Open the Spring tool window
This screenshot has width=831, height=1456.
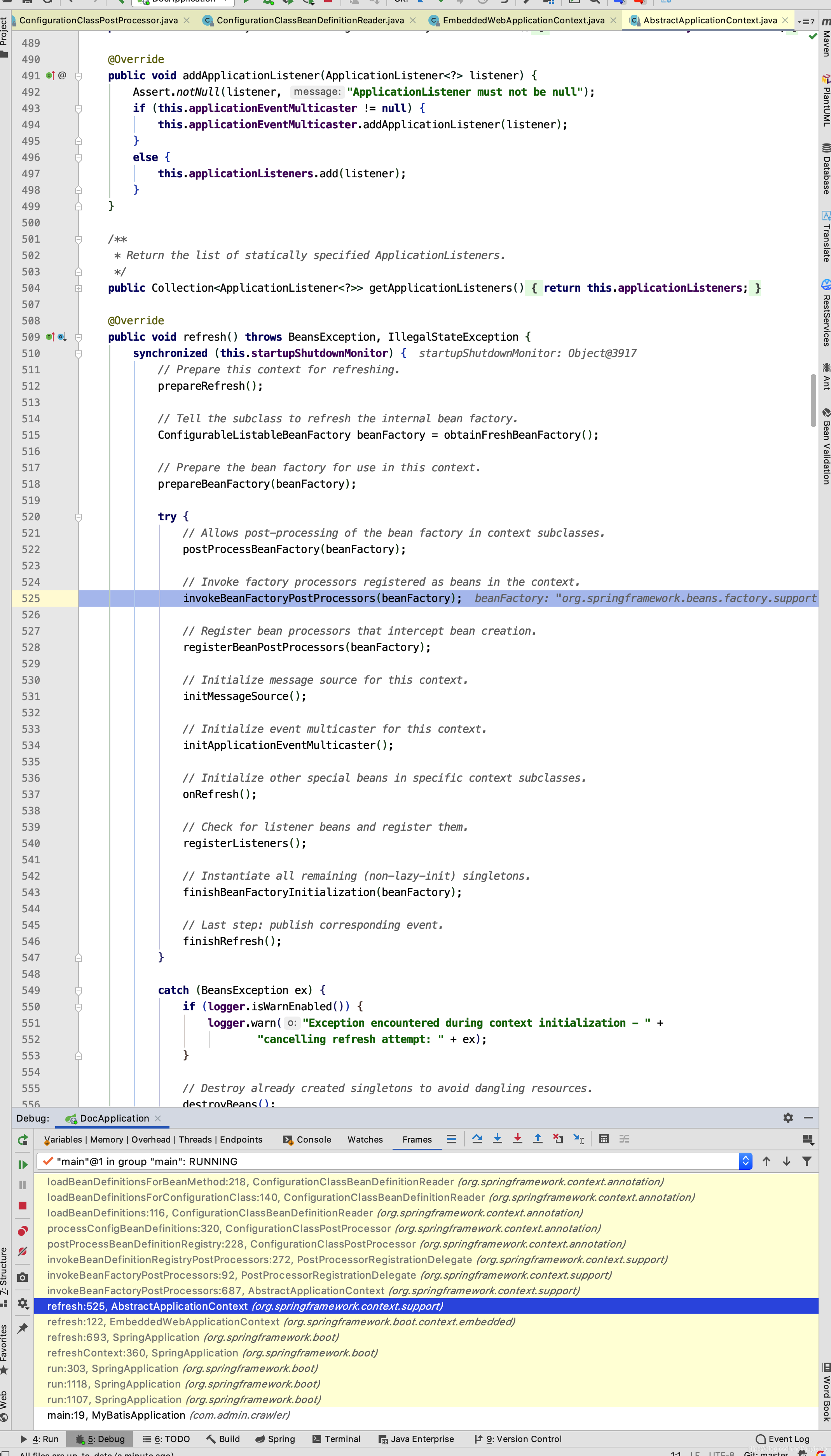point(275,1439)
